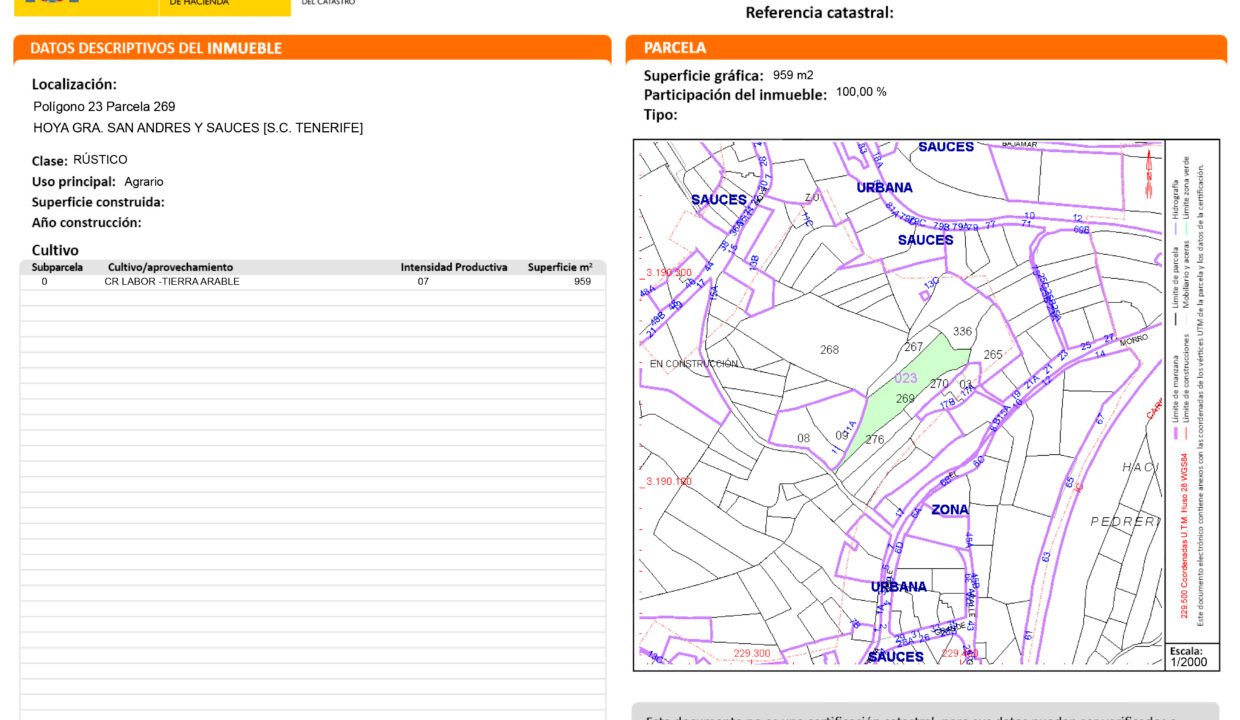
Task: Click the 'Cultivo' section heading
Action: click(55, 250)
